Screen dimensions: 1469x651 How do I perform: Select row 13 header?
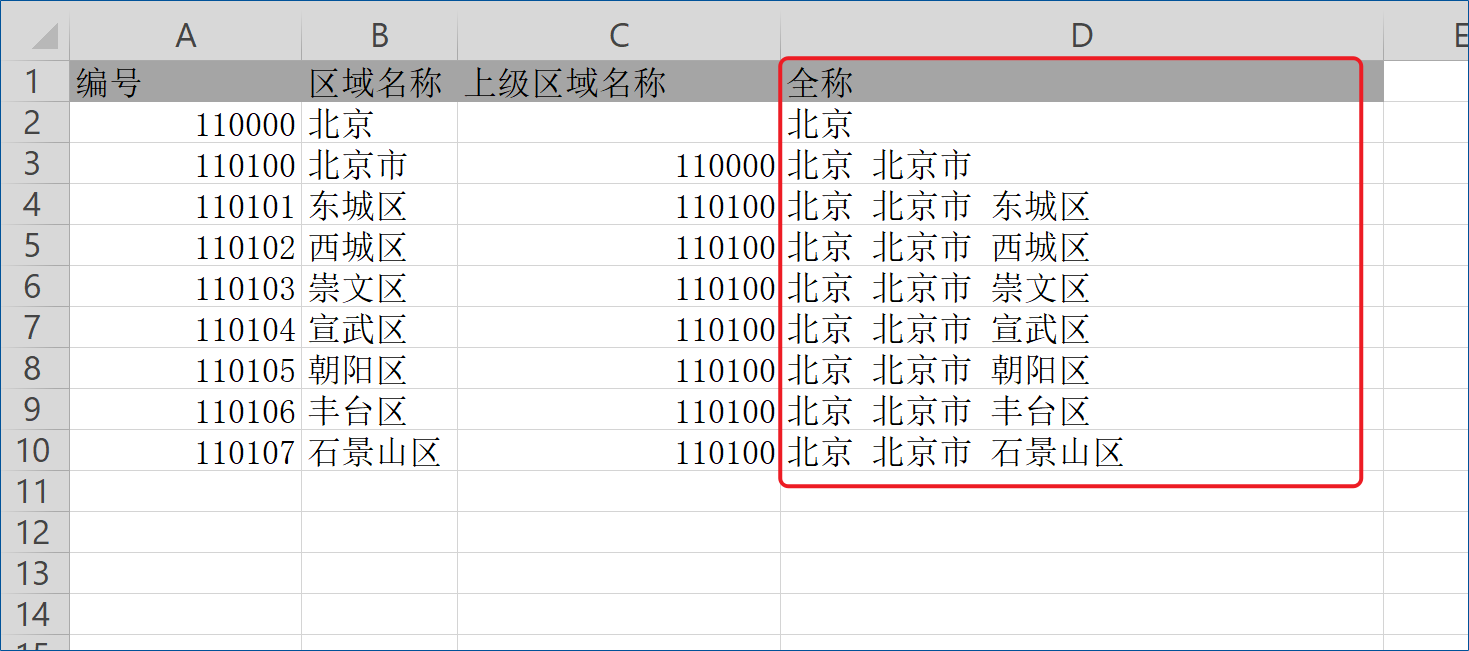[34, 573]
